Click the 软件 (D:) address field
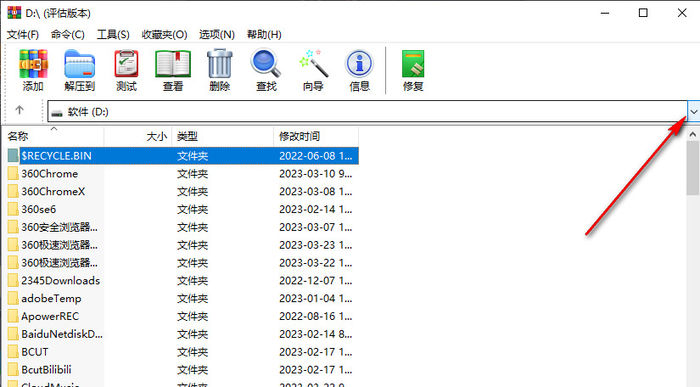 [367, 112]
